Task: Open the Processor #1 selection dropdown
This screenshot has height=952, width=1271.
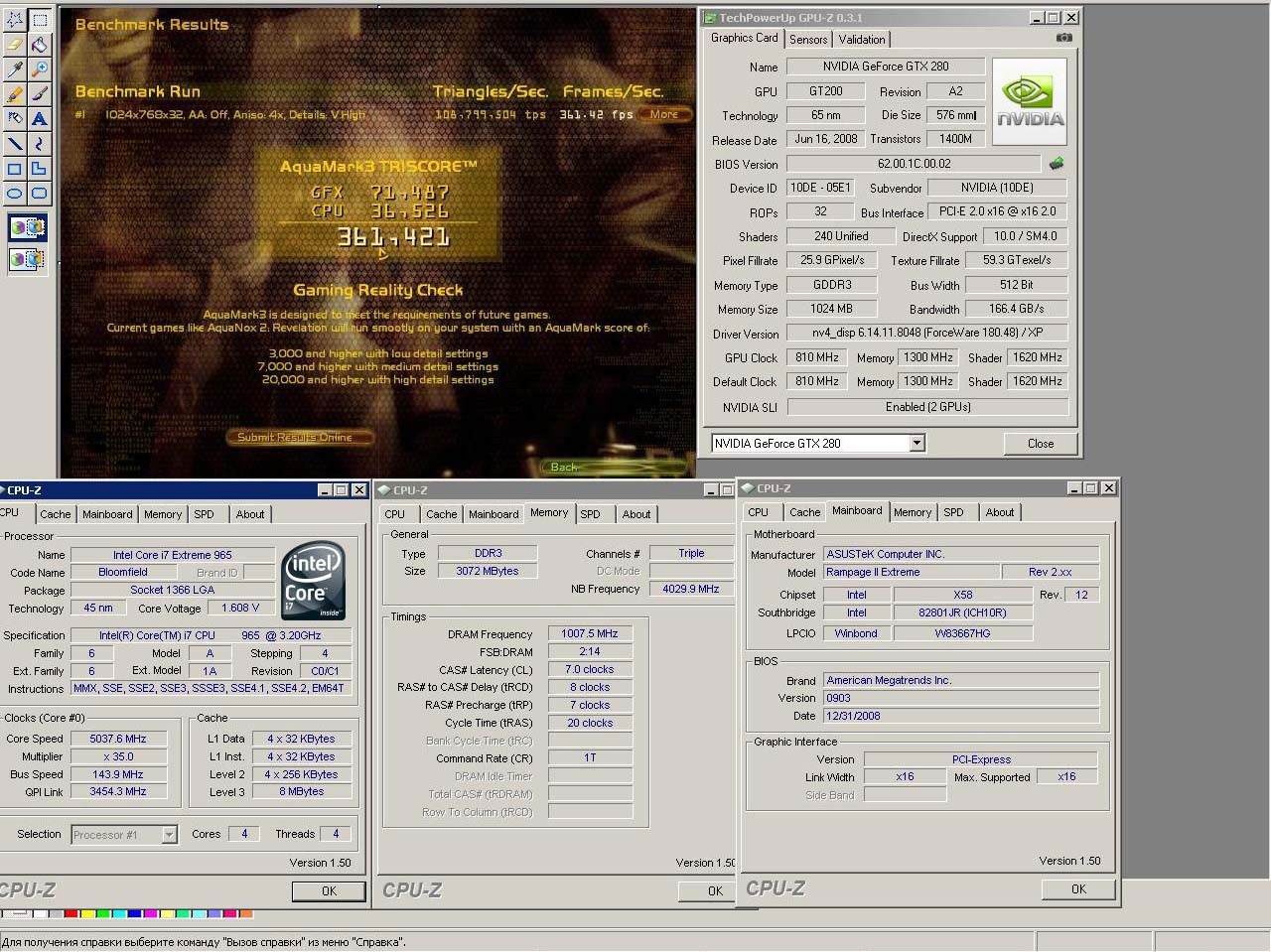Action: pos(169,834)
